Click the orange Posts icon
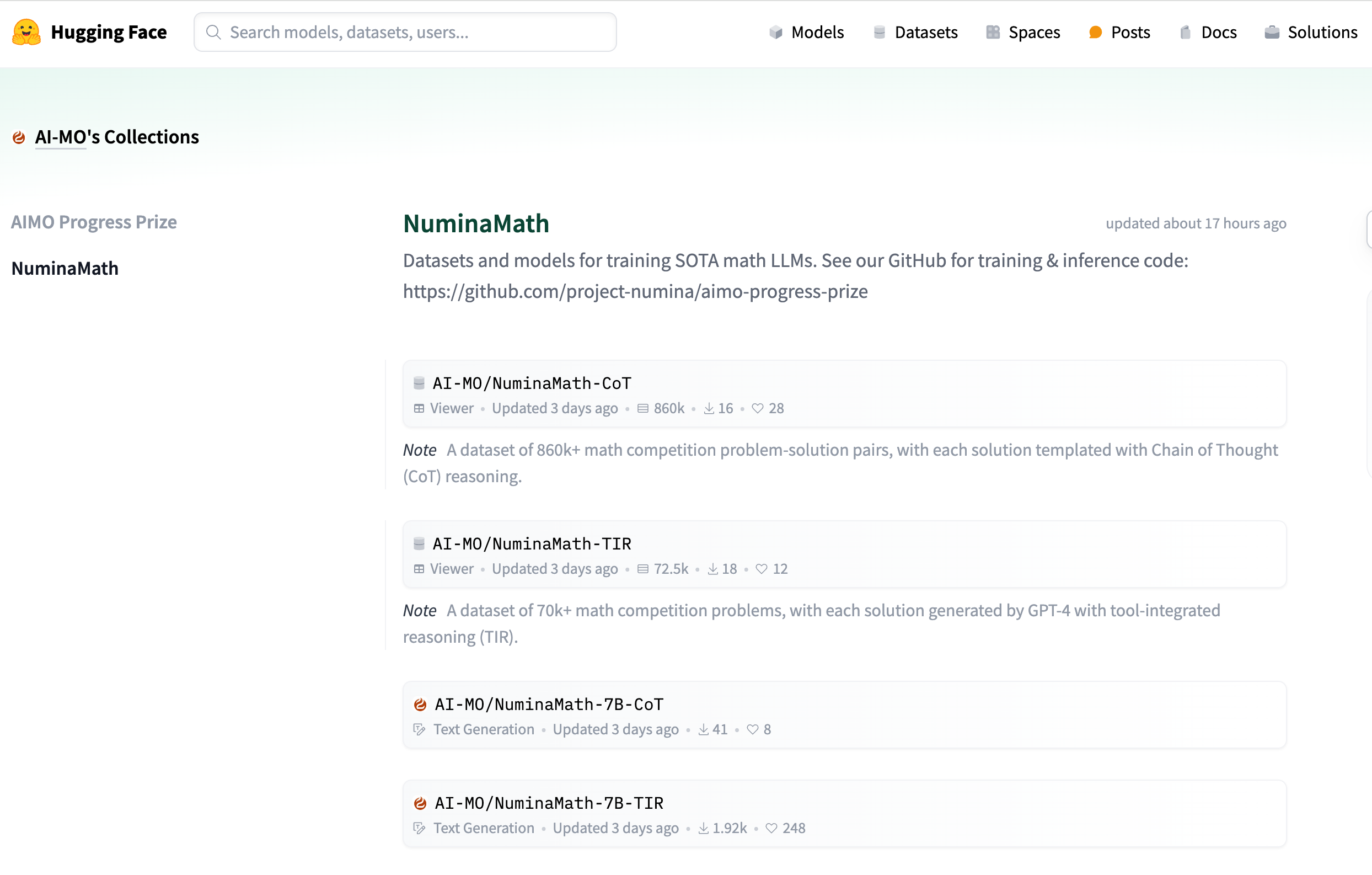The height and width of the screenshot is (875, 1372). click(1095, 32)
